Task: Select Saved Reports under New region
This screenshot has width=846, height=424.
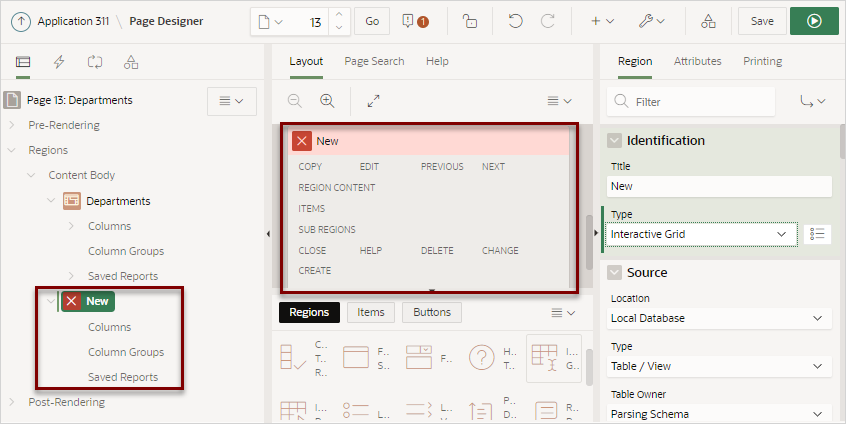Action: (123, 377)
